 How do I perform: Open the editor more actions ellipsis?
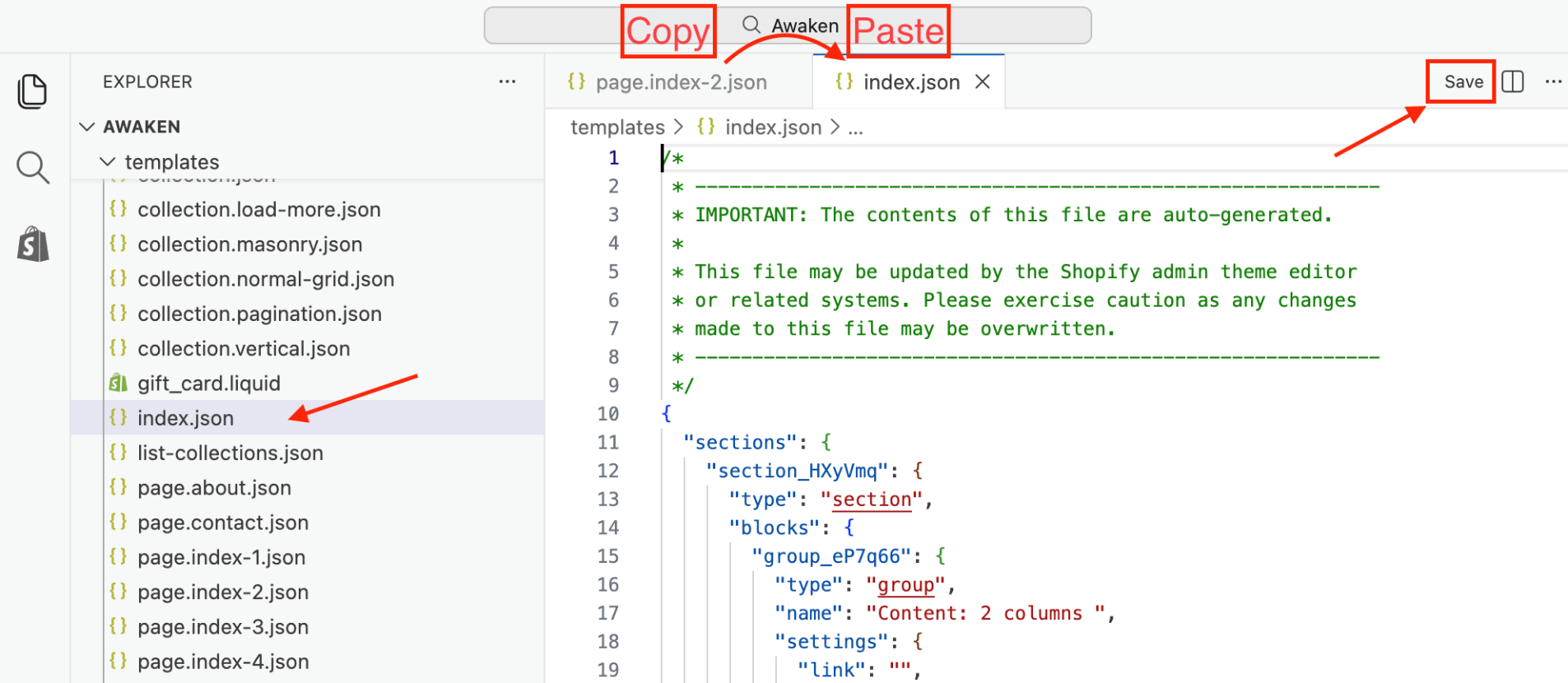pyautogui.click(x=1553, y=81)
